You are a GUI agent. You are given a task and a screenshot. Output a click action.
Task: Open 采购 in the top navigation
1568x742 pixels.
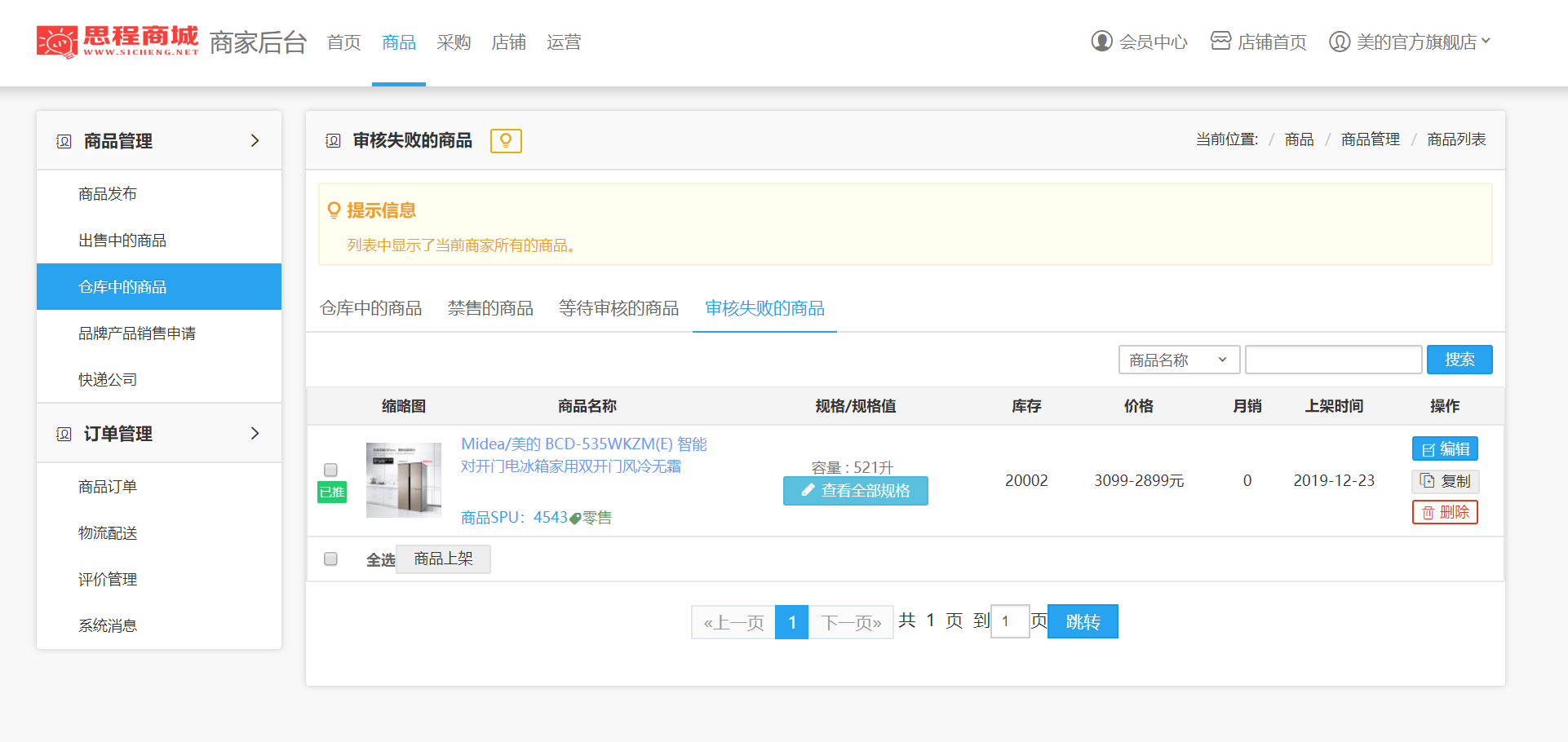[454, 42]
